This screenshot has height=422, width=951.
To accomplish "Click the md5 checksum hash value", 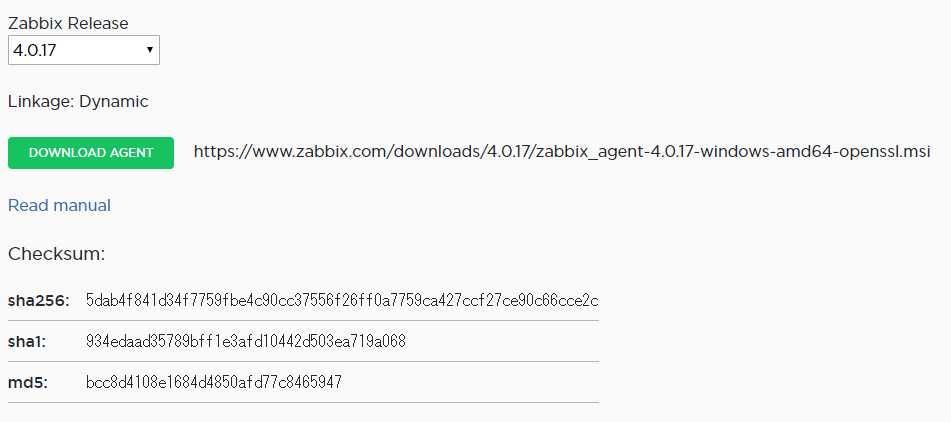I will coord(214,382).
